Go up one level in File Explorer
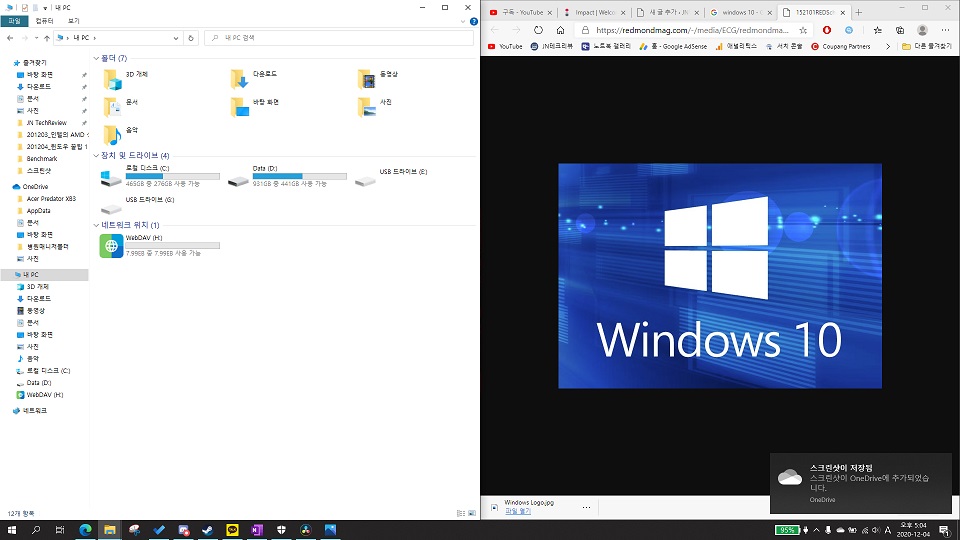This screenshot has width=960, height=540. [x=47, y=38]
